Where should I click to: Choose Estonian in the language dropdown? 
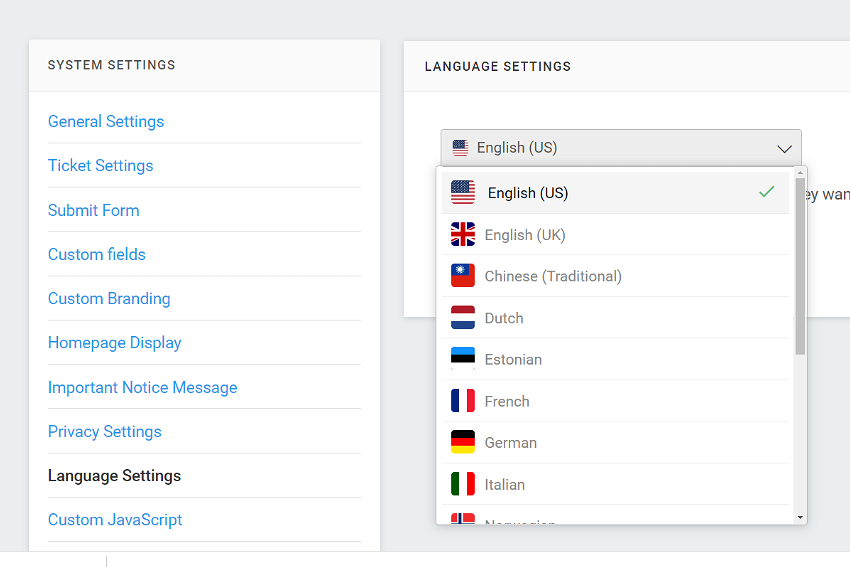pyautogui.click(x=615, y=359)
